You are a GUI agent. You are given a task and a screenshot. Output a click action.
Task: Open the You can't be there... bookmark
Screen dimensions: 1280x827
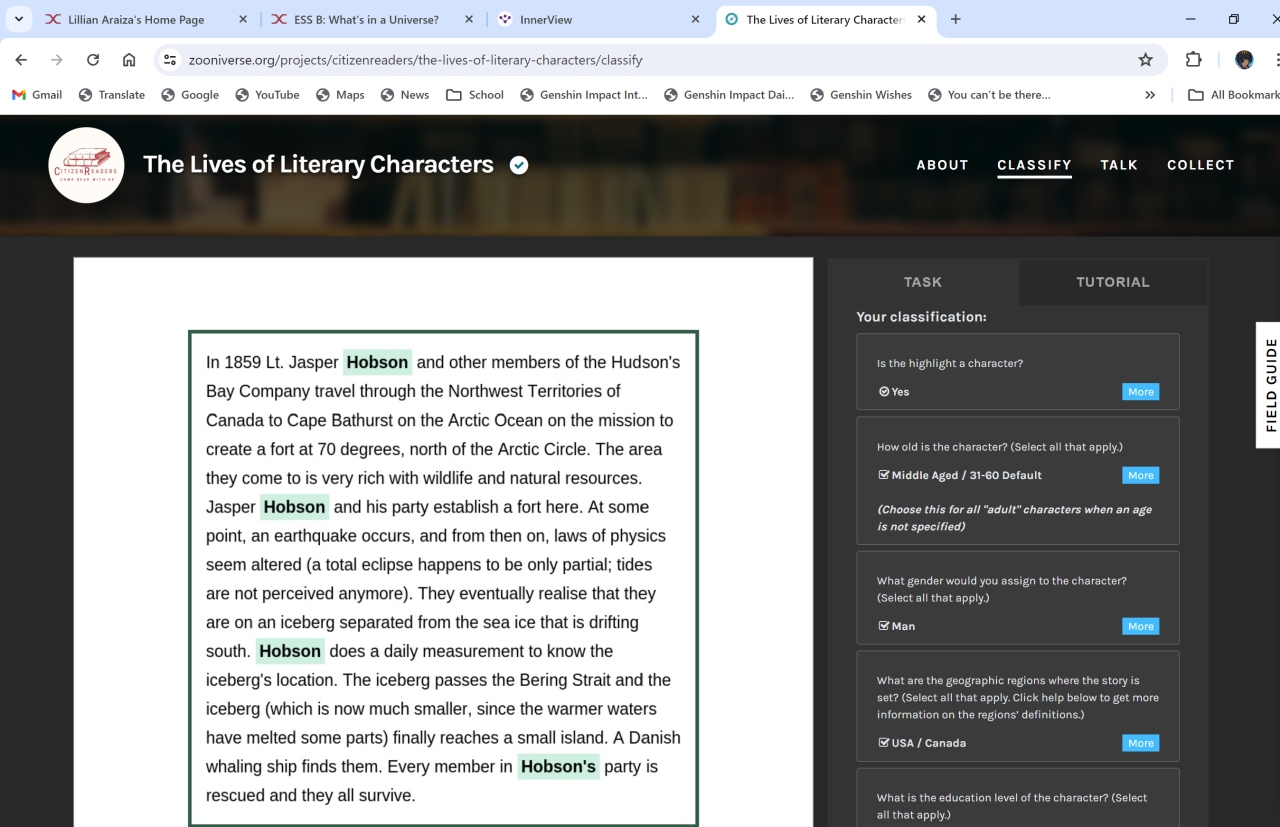click(x=989, y=95)
